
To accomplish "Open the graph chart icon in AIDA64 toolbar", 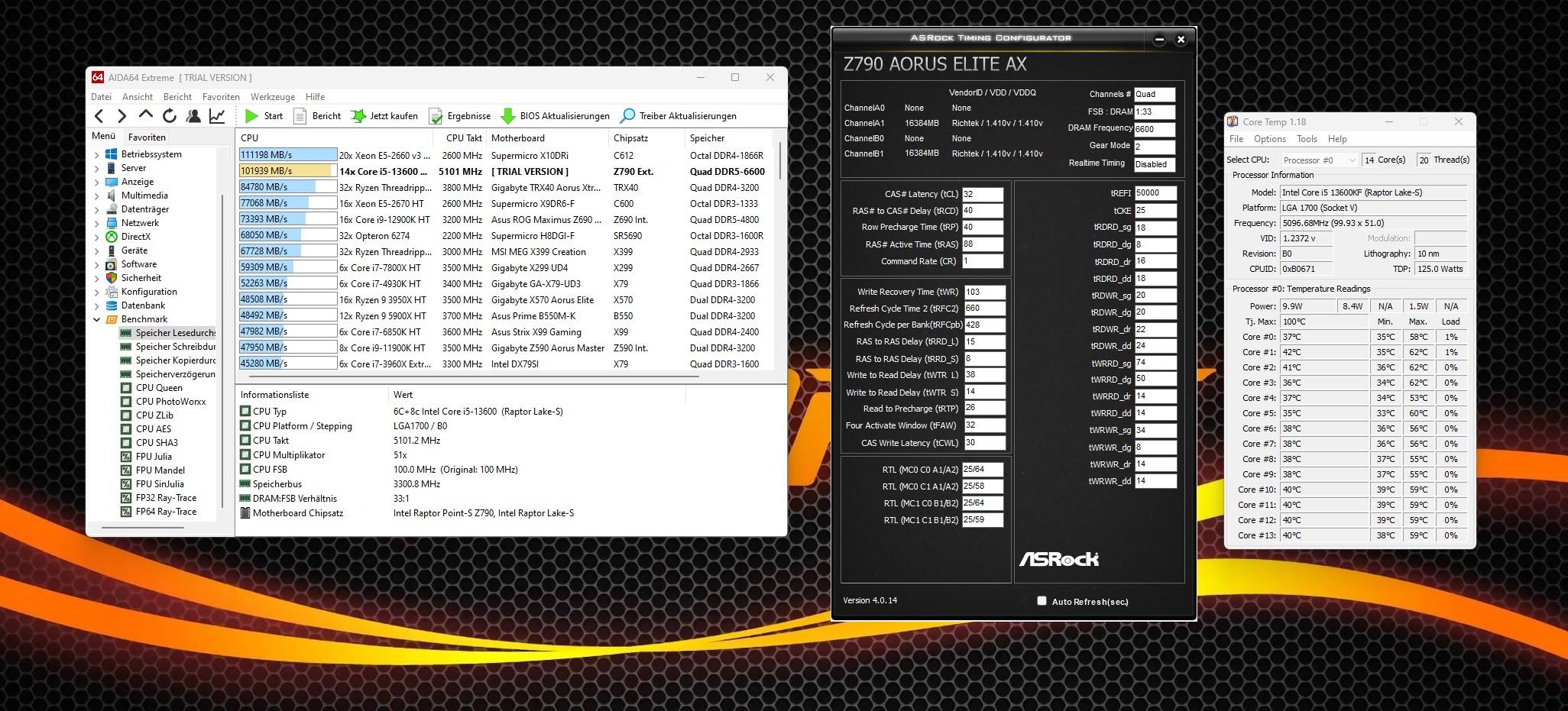I will coord(217,116).
